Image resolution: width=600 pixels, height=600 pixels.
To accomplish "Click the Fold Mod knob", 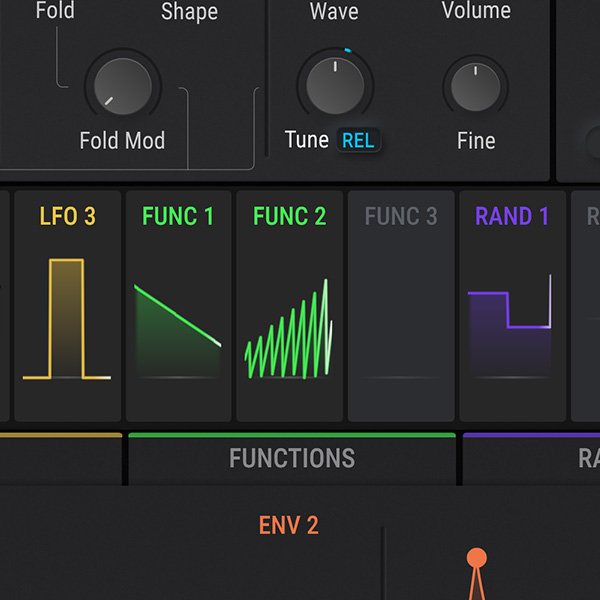I will (122, 87).
